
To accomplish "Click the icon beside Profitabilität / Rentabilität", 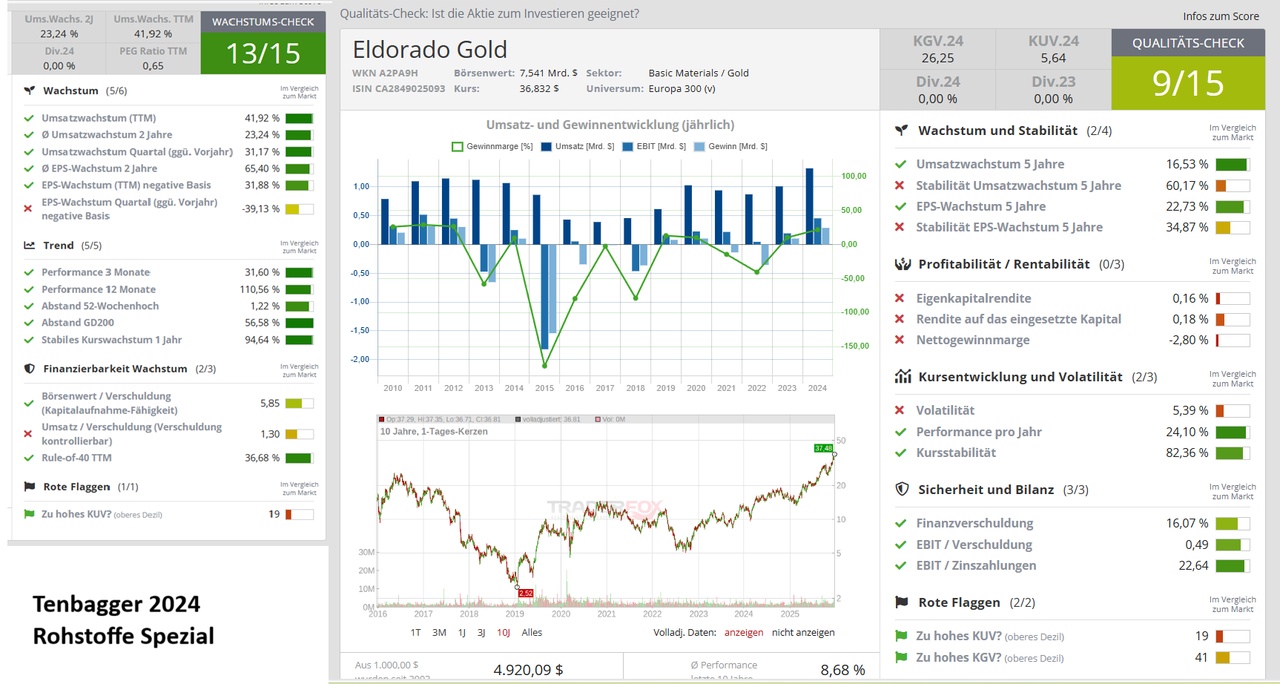I will 901,264.
